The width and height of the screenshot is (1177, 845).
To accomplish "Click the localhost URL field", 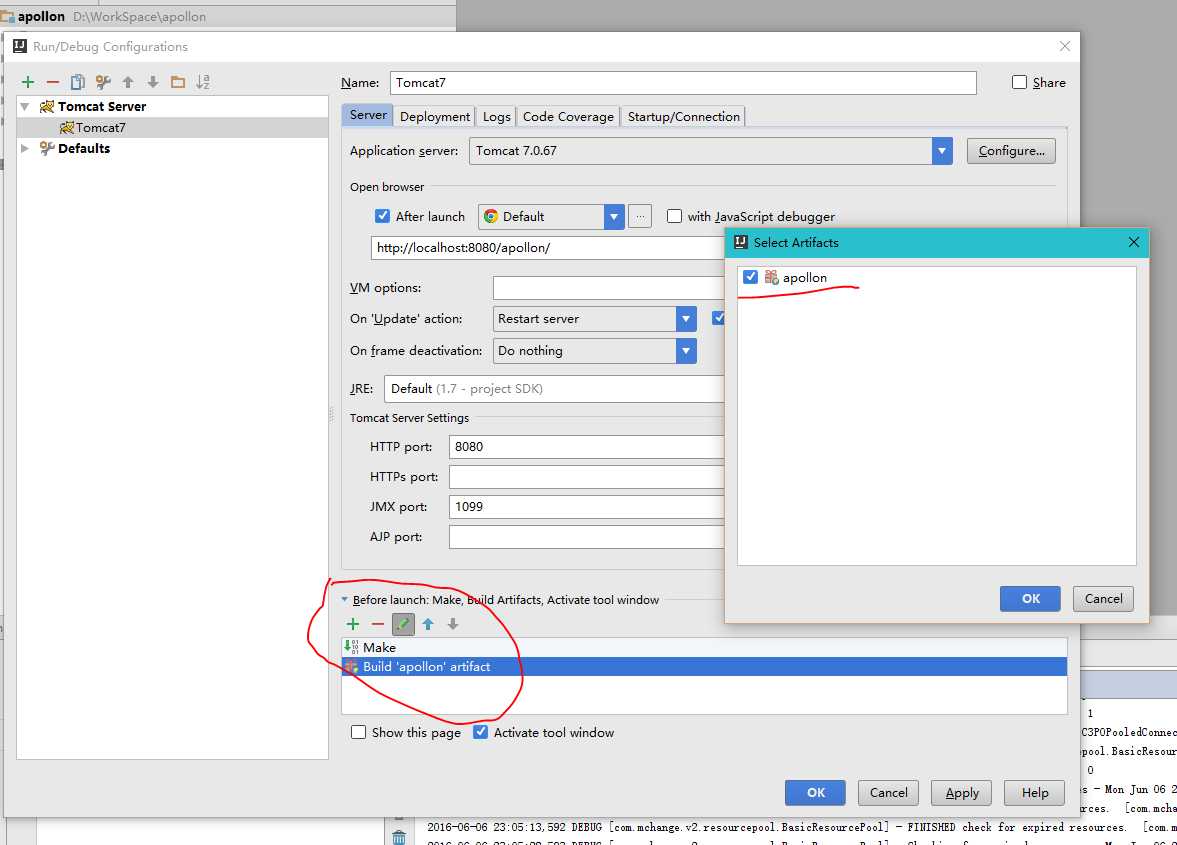I will (x=548, y=248).
